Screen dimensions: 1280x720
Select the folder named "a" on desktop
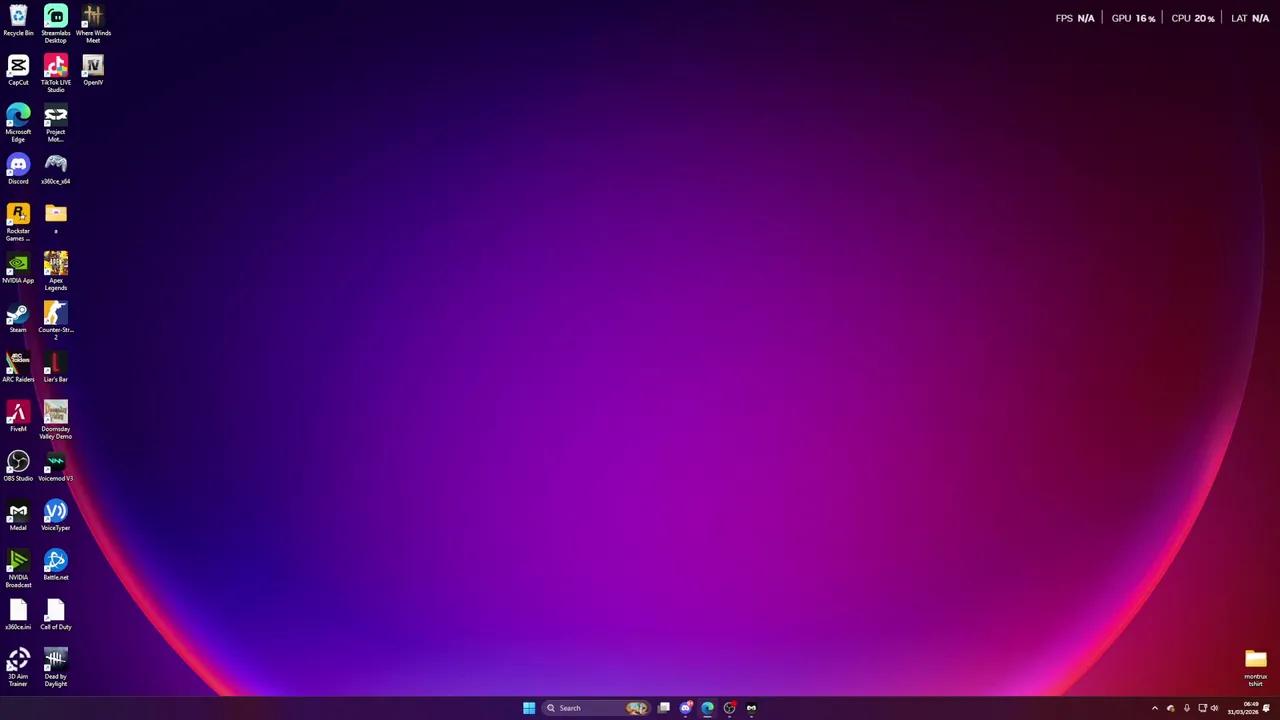tap(56, 219)
